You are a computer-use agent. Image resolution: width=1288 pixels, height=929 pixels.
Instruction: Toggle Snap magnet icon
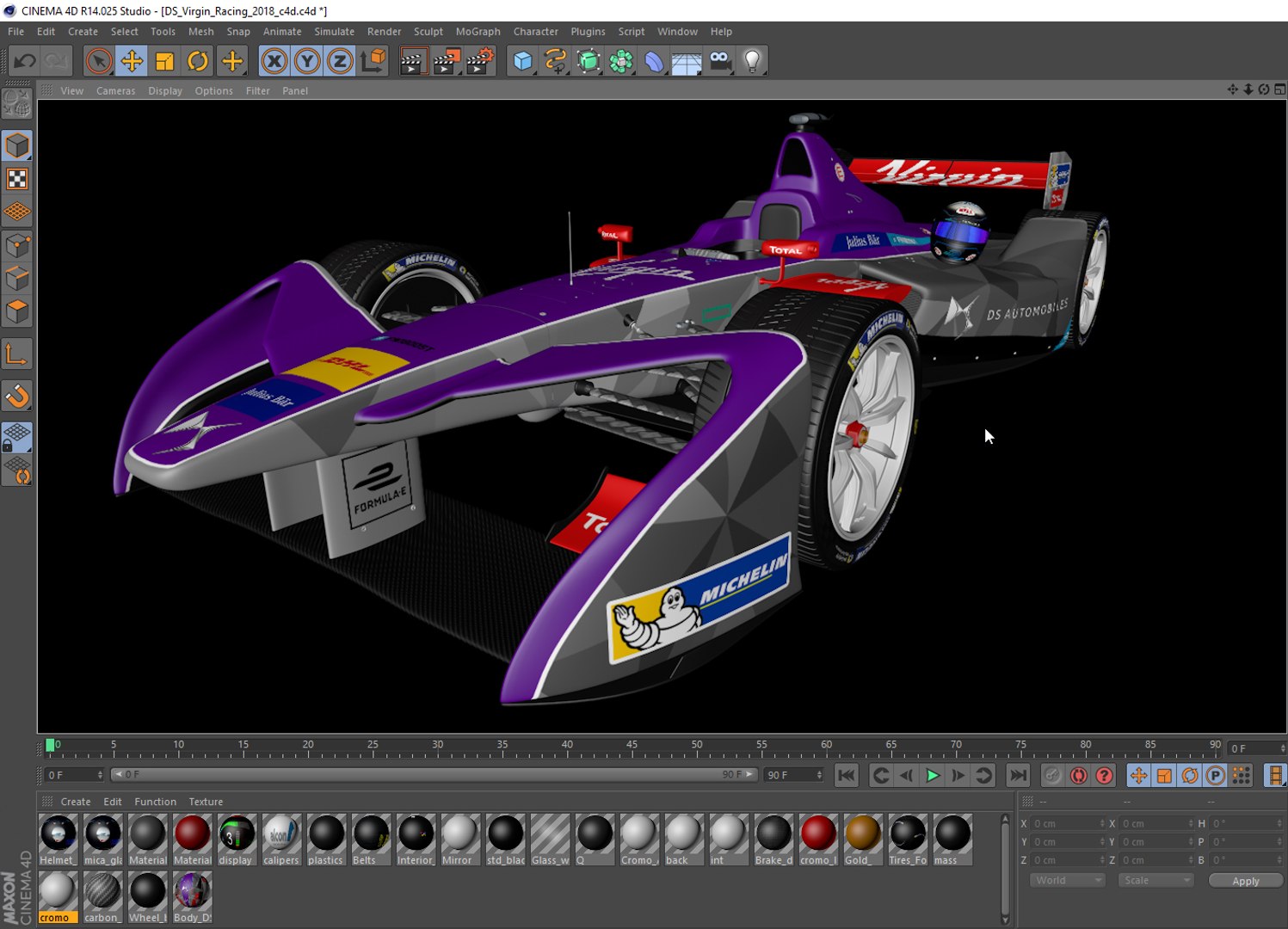pos(17,396)
